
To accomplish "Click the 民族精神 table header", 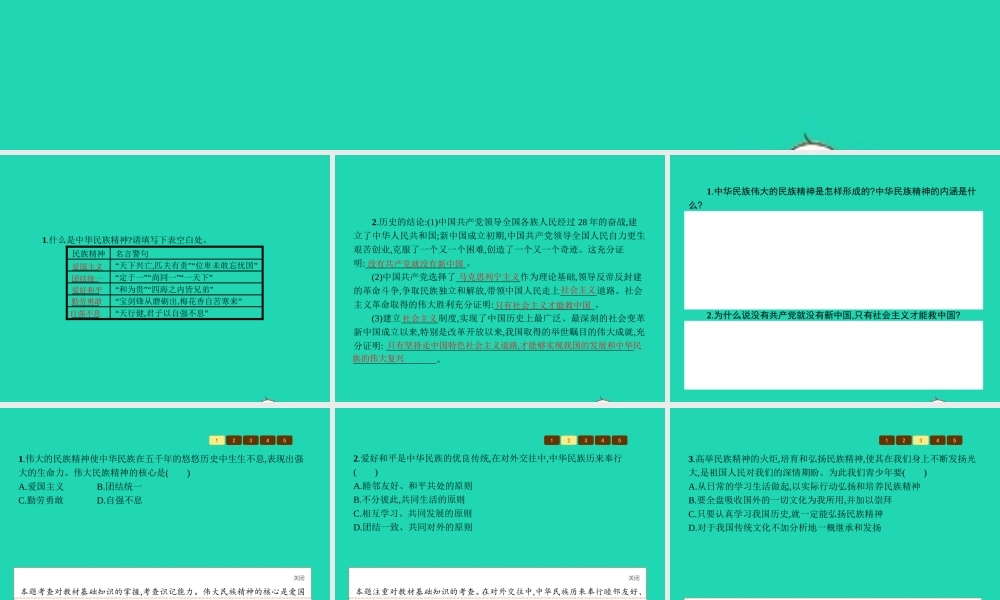I will pyautogui.click(x=88, y=254).
